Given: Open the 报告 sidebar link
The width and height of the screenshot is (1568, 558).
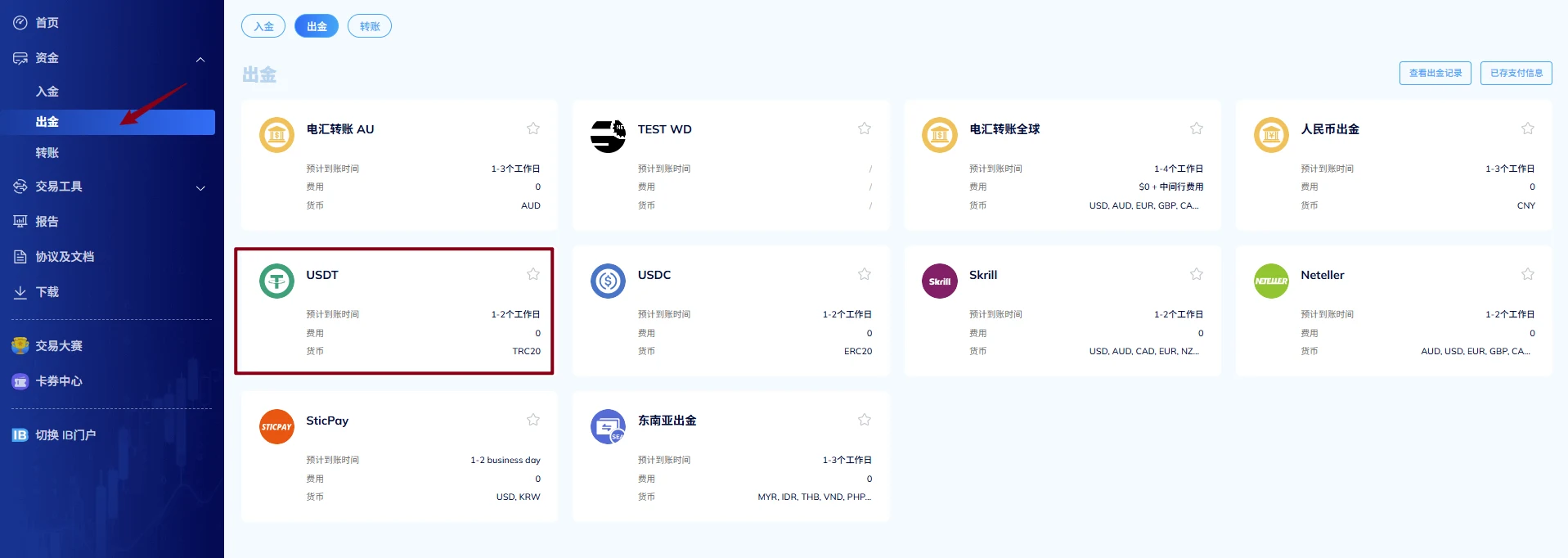Looking at the screenshot, I should (x=47, y=222).
